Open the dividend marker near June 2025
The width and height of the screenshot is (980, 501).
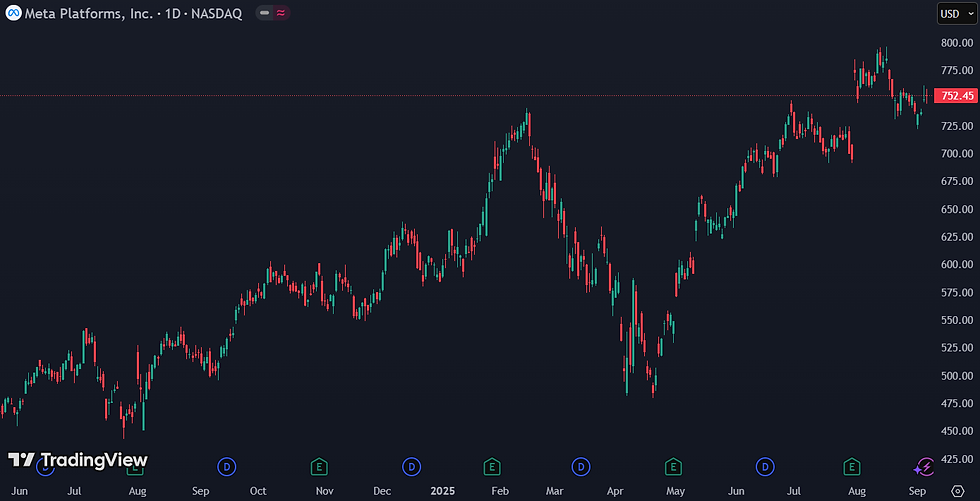(765, 466)
